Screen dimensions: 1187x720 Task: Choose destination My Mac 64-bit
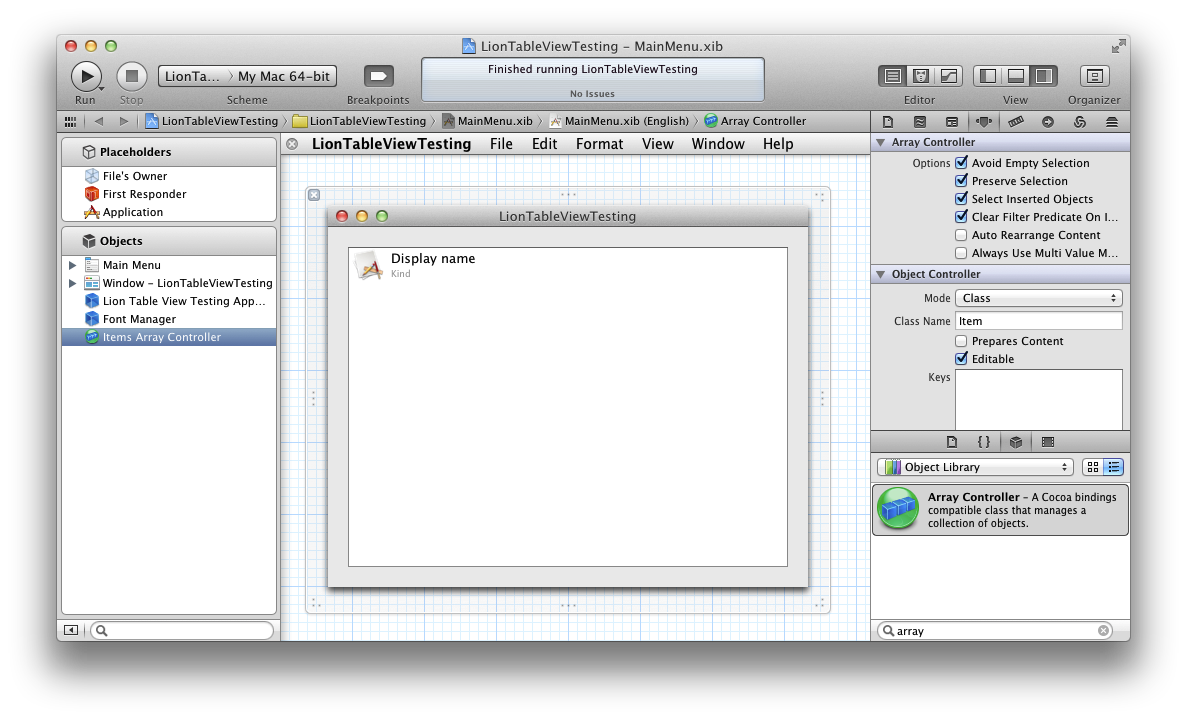[284, 76]
